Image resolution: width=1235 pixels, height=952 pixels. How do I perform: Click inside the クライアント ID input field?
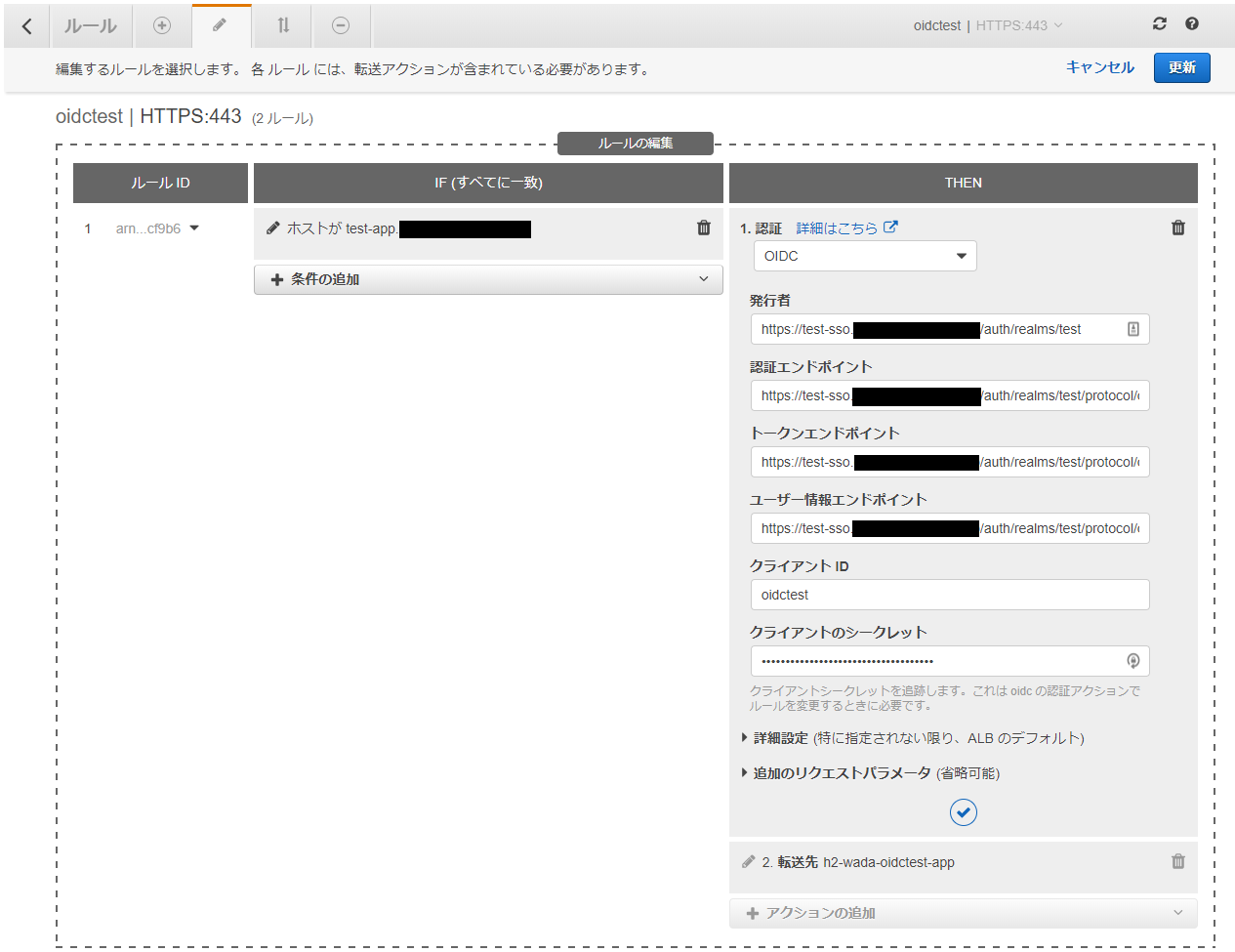(x=949, y=594)
